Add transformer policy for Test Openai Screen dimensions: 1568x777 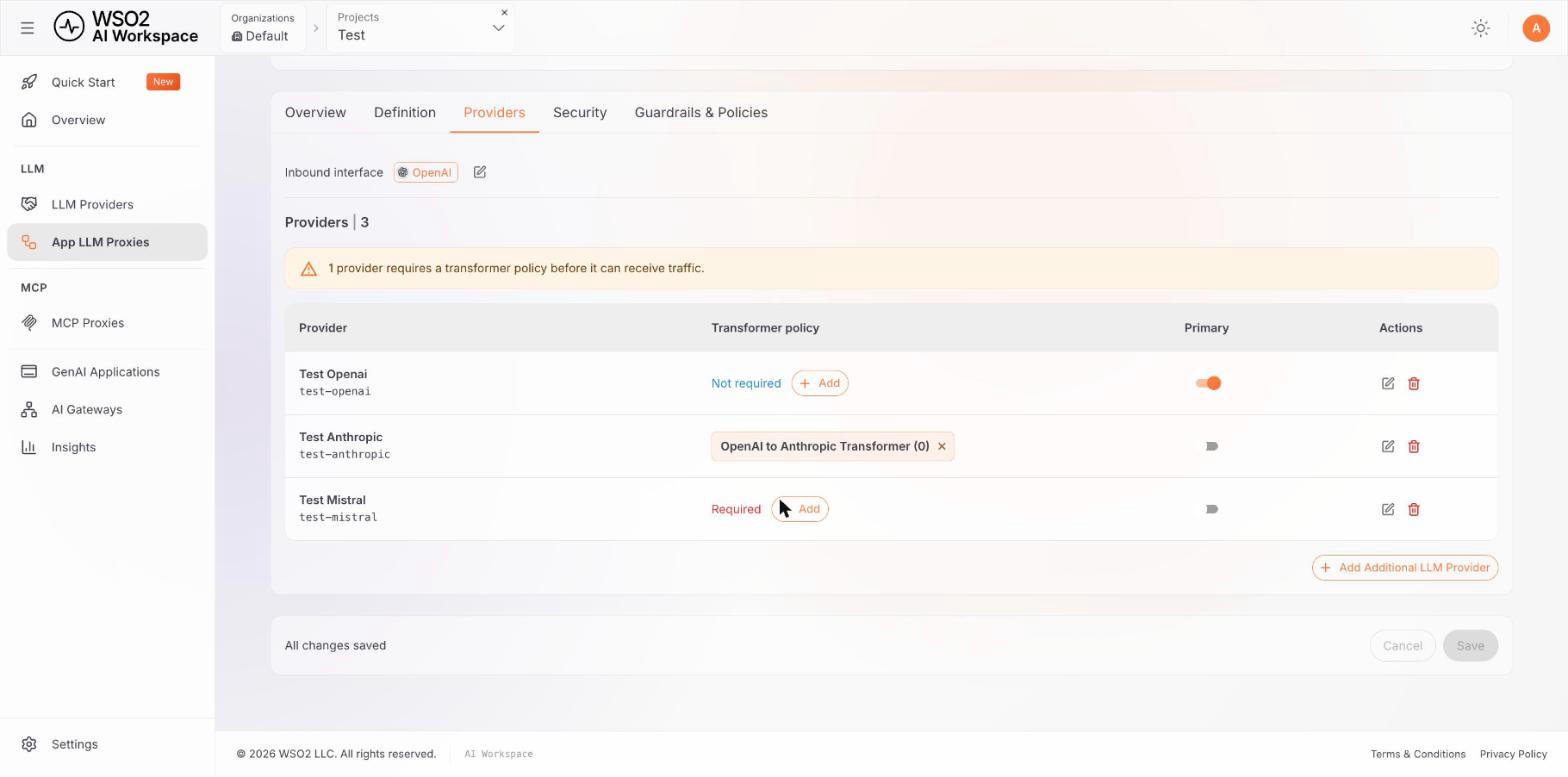[820, 383]
